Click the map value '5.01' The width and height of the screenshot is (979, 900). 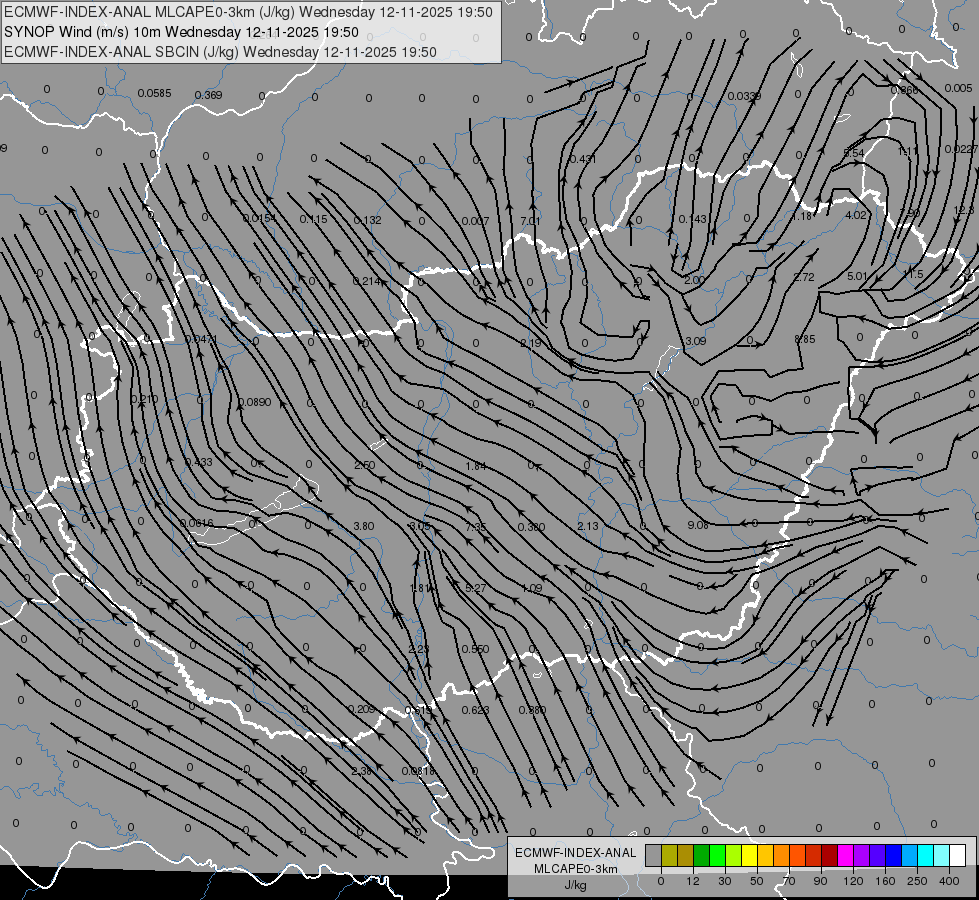click(x=858, y=275)
